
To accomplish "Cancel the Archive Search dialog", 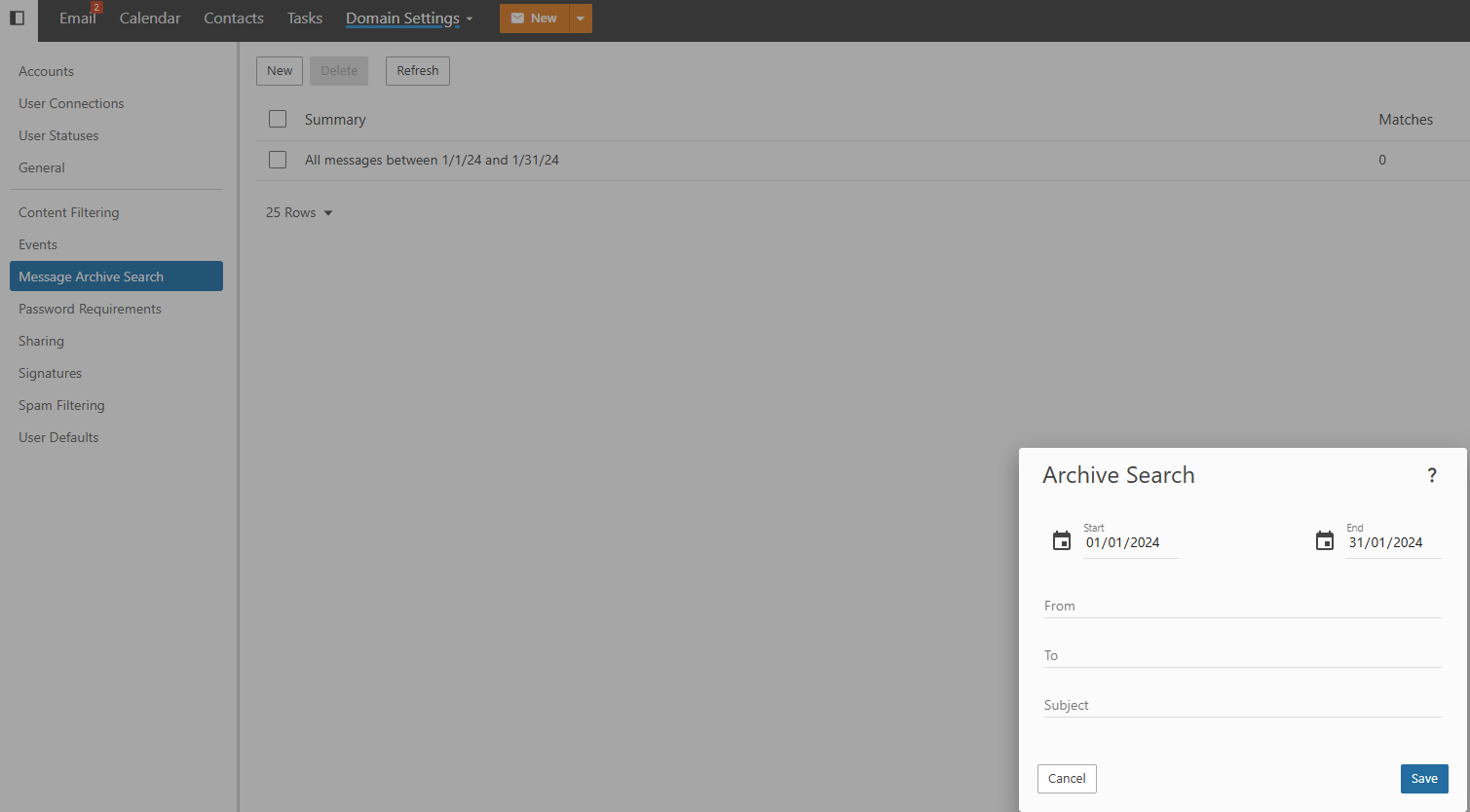I will pos(1067,779).
